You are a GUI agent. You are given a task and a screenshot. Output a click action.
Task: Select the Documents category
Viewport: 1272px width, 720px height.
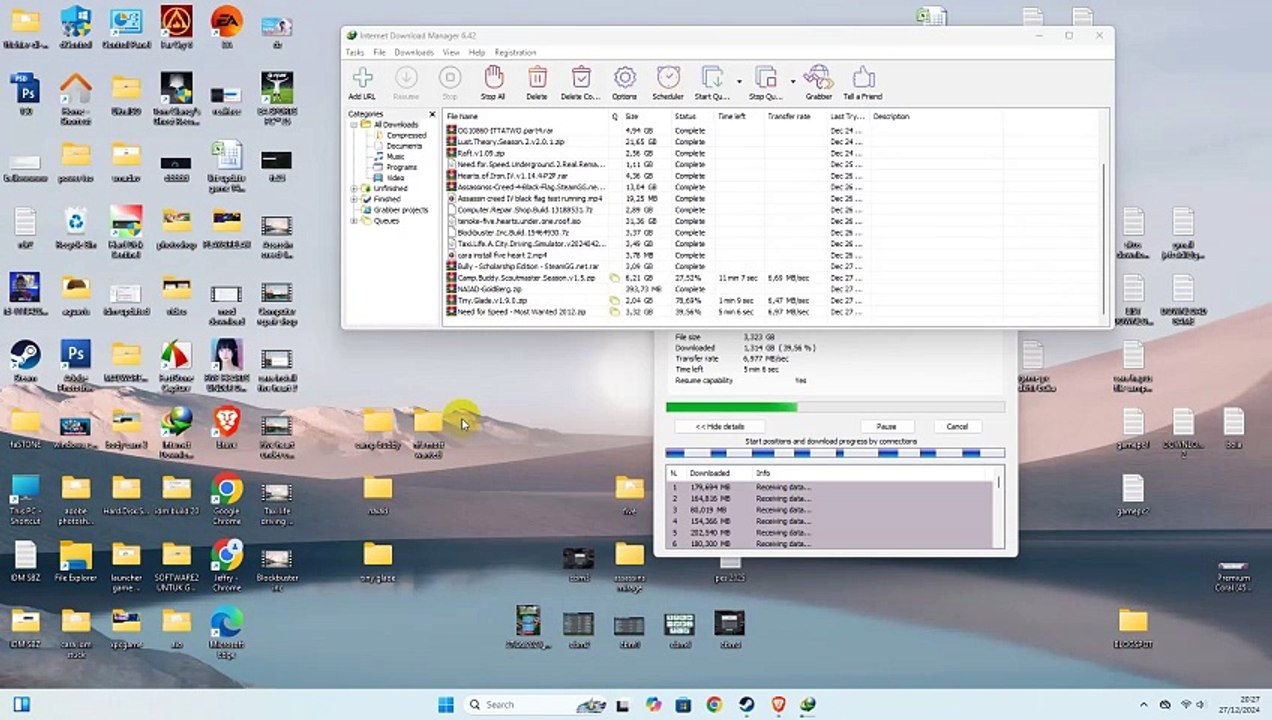(x=404, y=146)
